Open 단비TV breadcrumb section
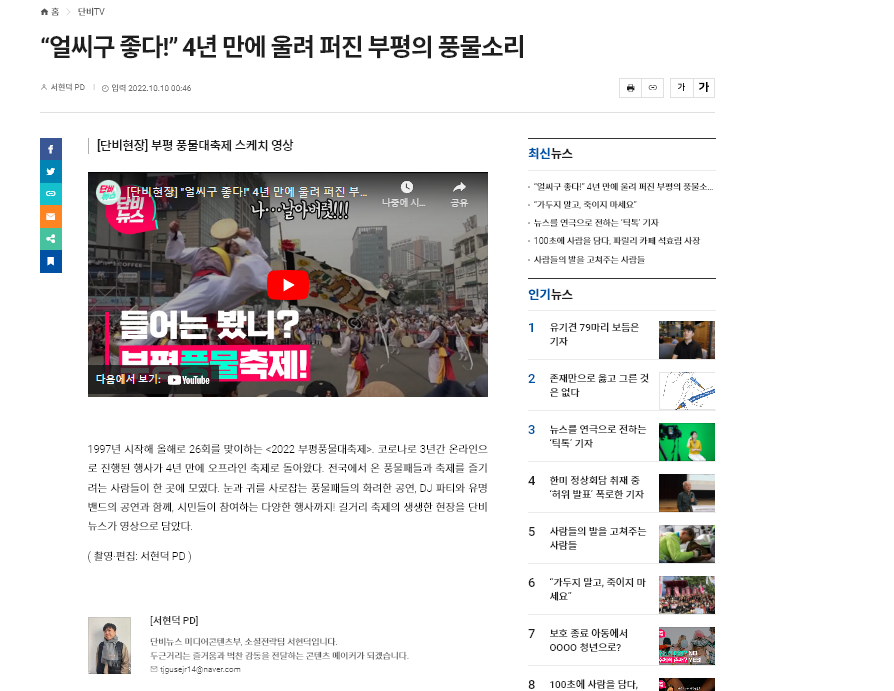 click(x=91, y=12)
